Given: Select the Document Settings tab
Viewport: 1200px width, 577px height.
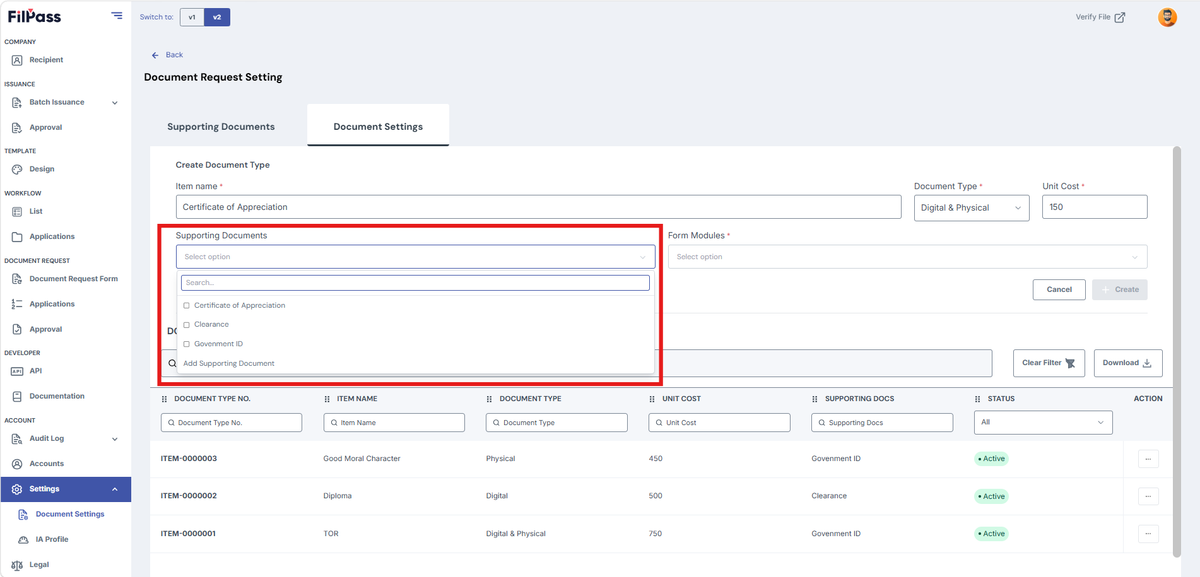Looking at the screenshot, I should tap(378, 126).
